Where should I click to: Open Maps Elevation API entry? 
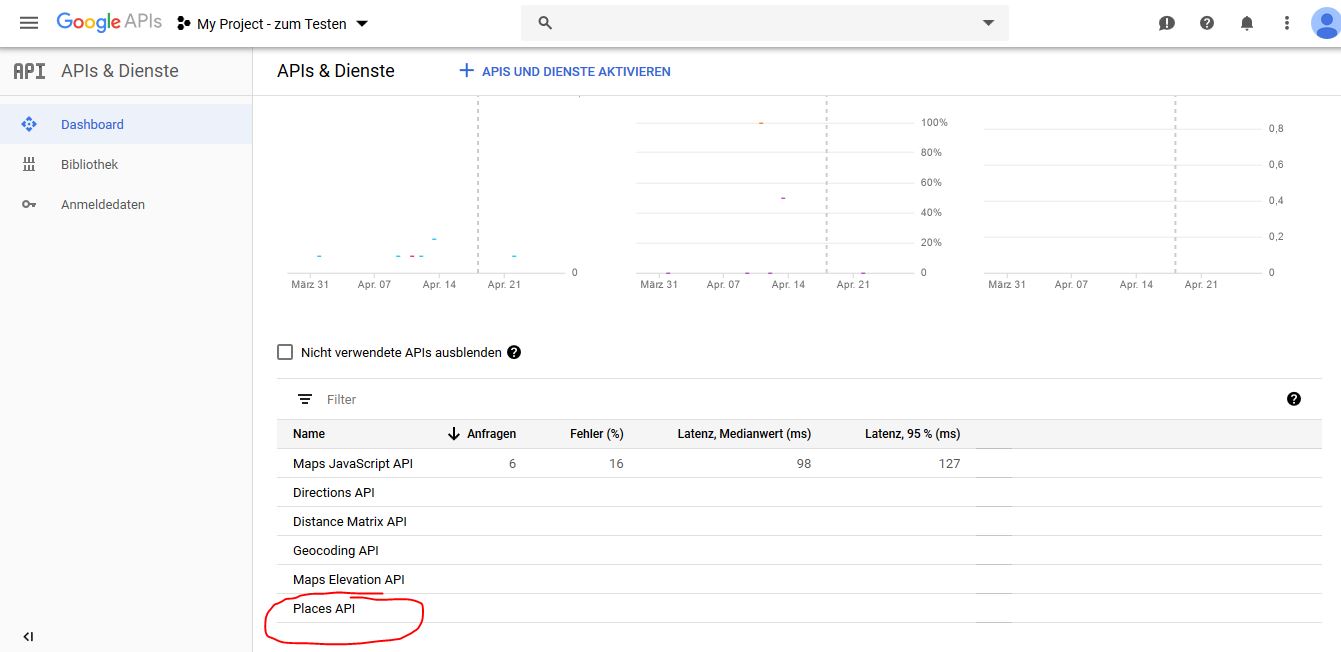349,579
